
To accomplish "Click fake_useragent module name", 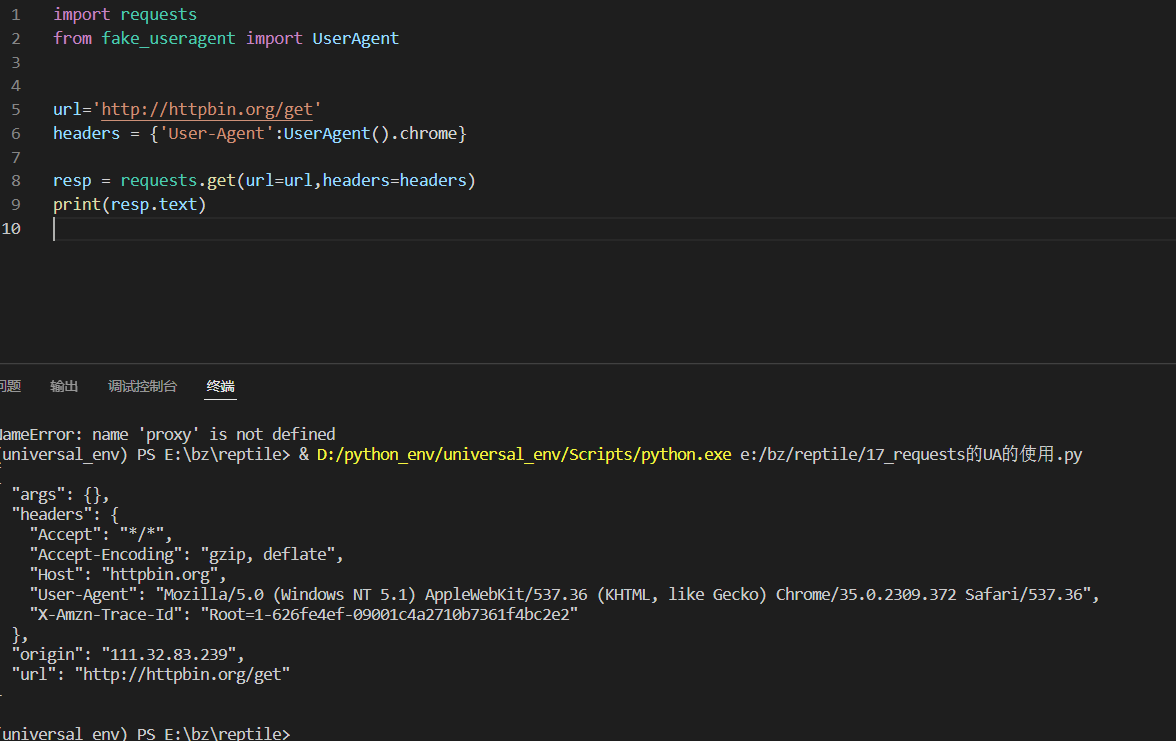I will coord(169,39).
